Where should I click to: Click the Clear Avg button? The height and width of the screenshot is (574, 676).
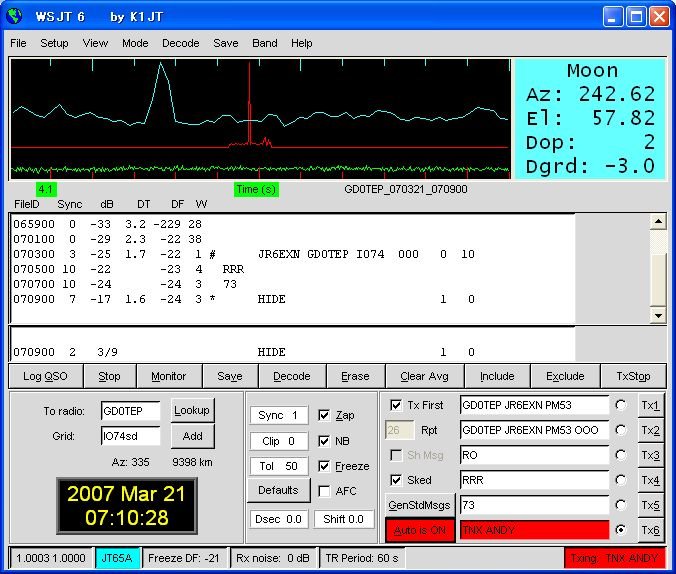426,376
